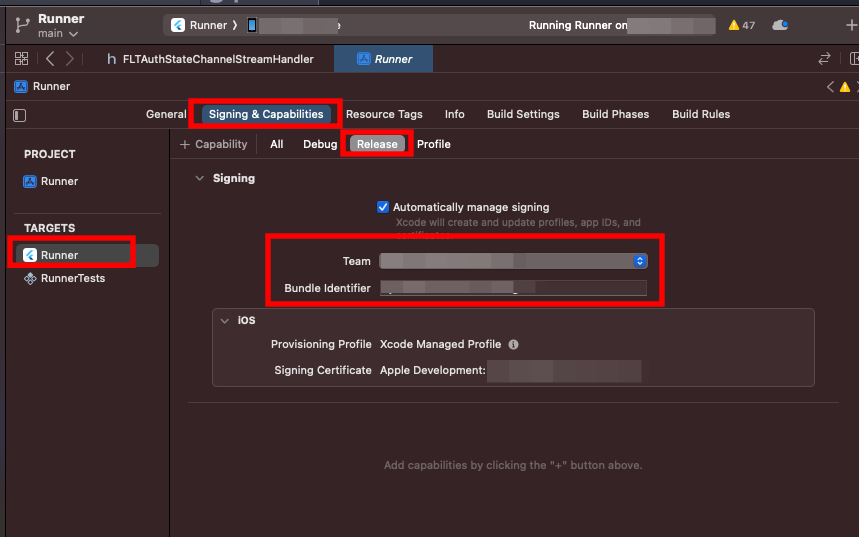Open the source control branch icon
The height and width of the screenshot is (537, 859).
[22, 25]
